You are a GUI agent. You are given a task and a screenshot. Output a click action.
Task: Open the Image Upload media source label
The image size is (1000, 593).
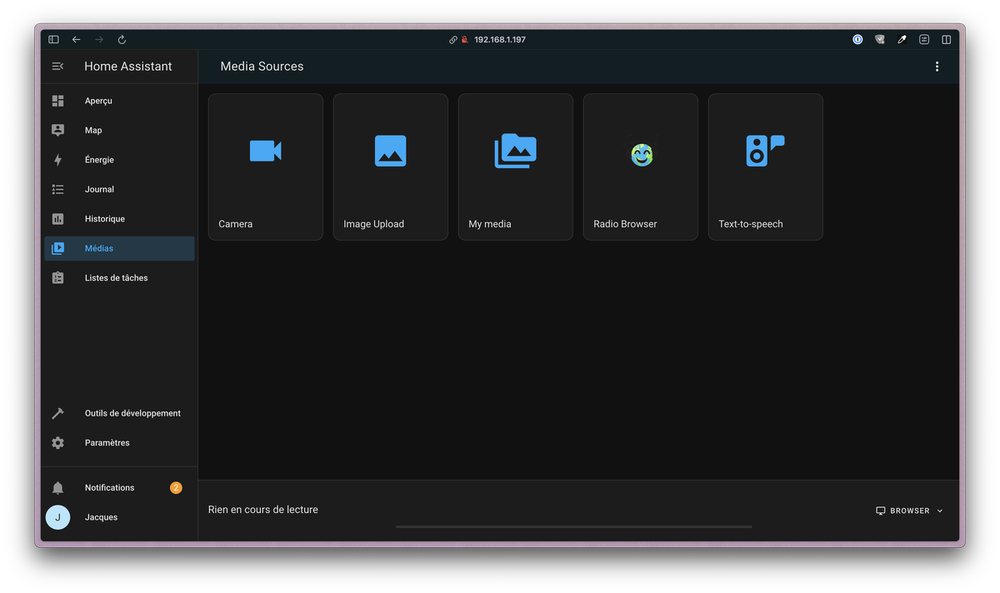pyautogui.click(x=374, y=224)
